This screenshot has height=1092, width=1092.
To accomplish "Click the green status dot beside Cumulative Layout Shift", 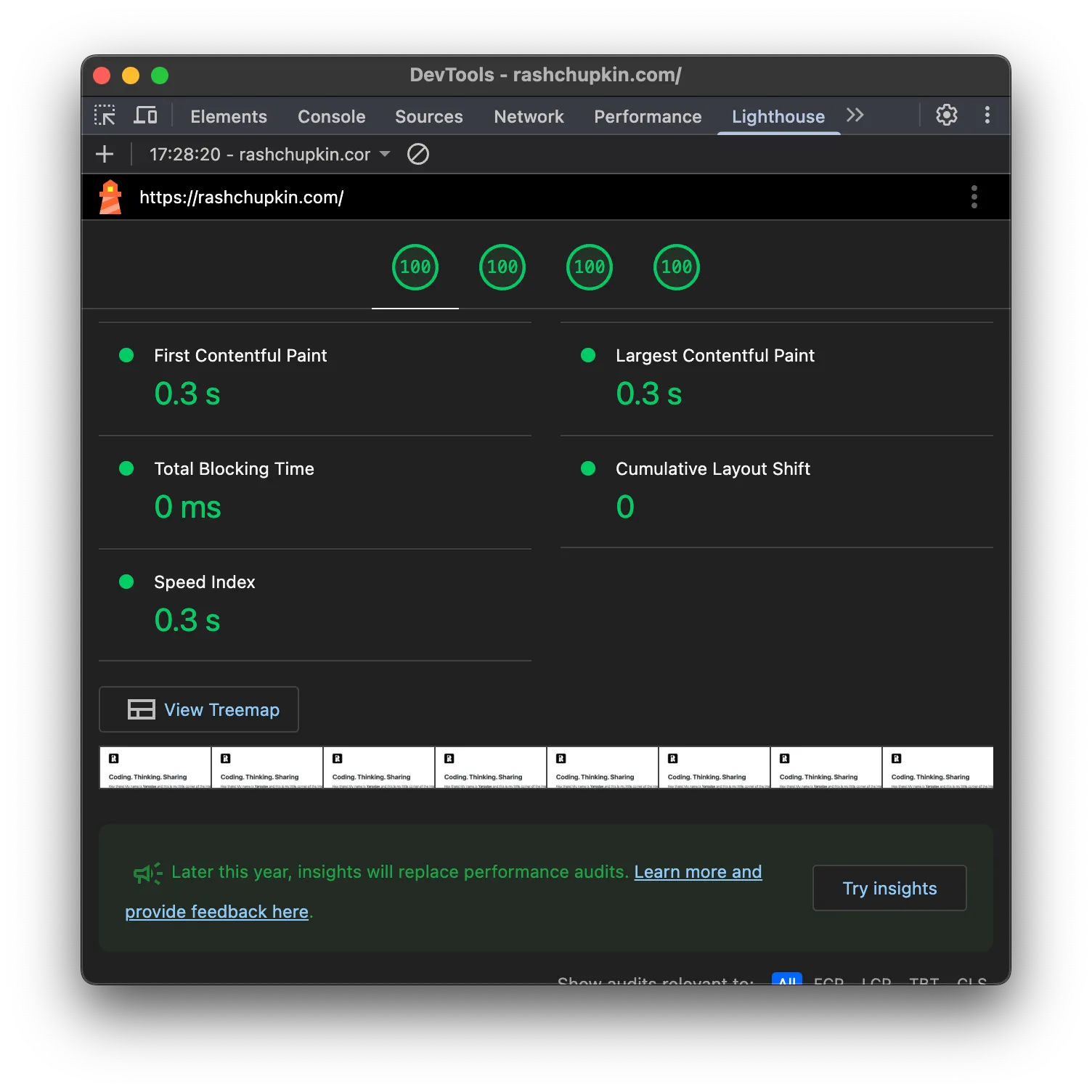I will point(588,468).
